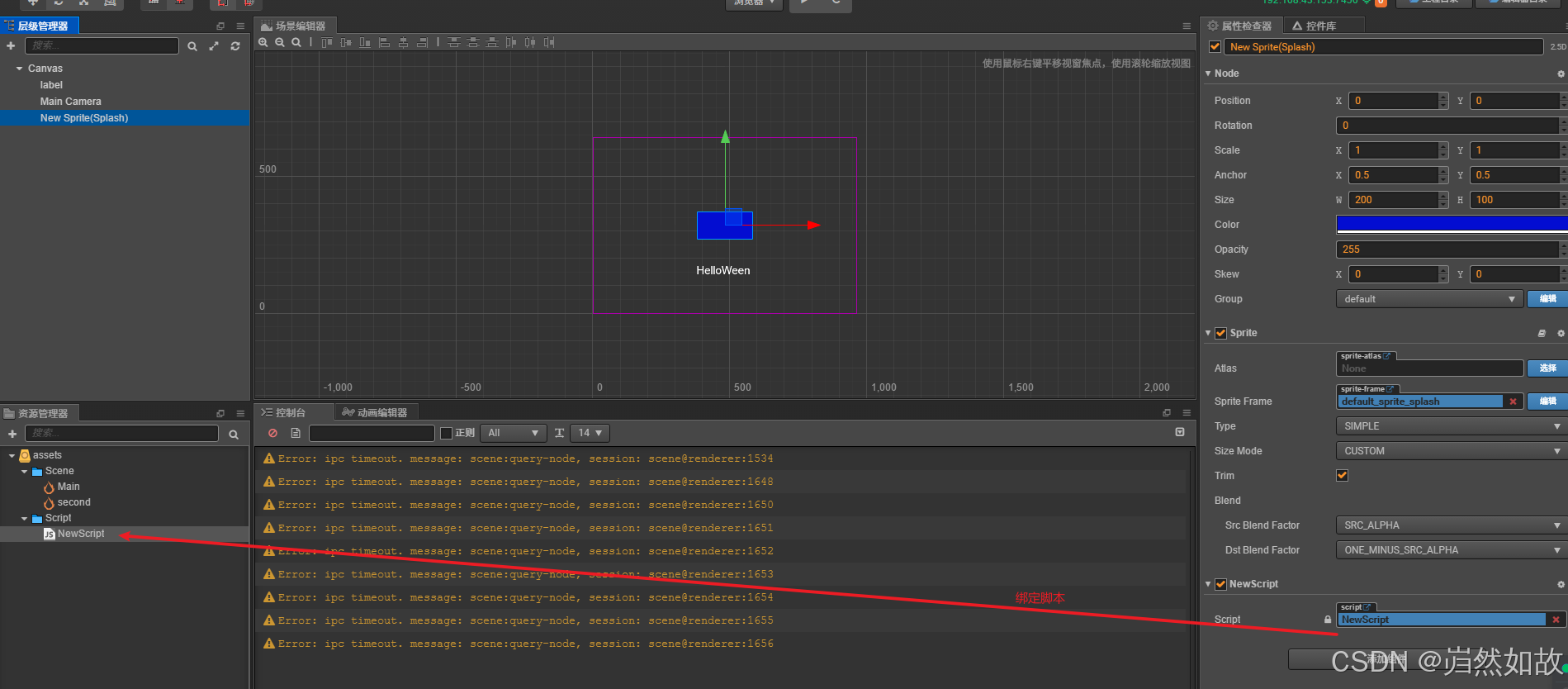Image resolution: width=1568 pixels, height=689 pixels.
Task: Align selected nodes to top edge
Action: (327, 42)
